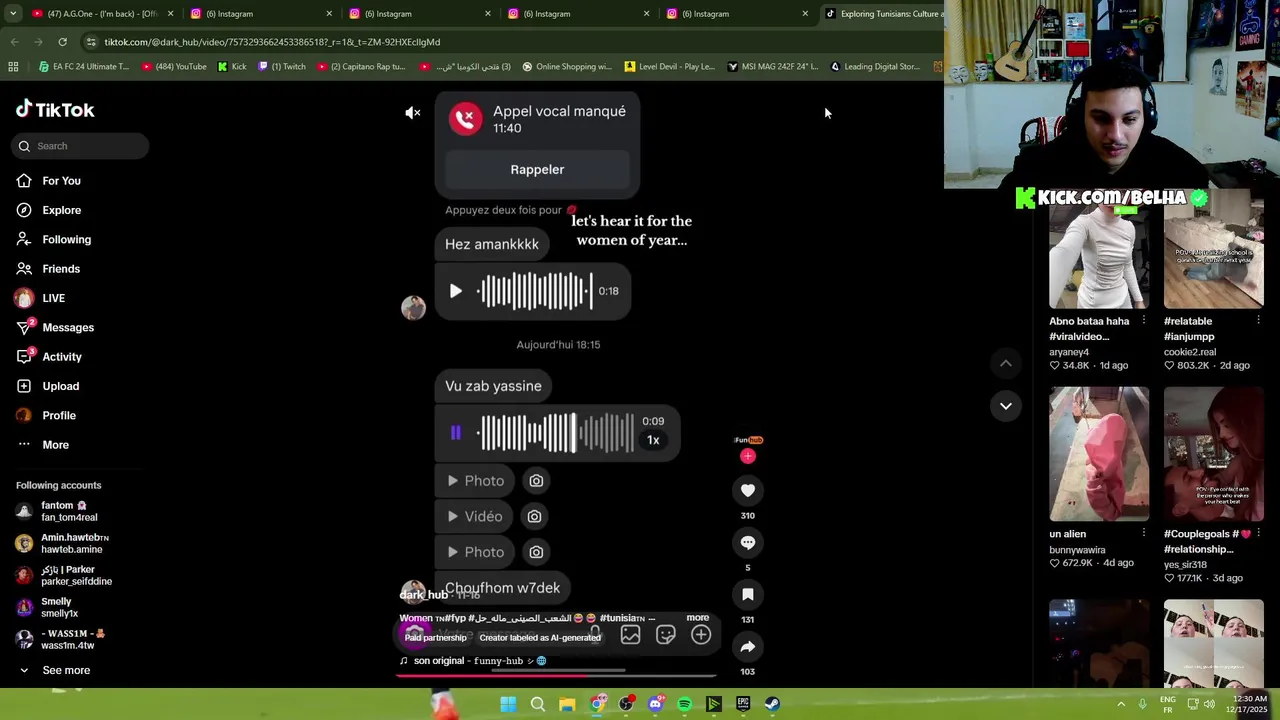Unmute the video with the speaker icon
This screenshot has width=1280, height=720.
[413, 113]
